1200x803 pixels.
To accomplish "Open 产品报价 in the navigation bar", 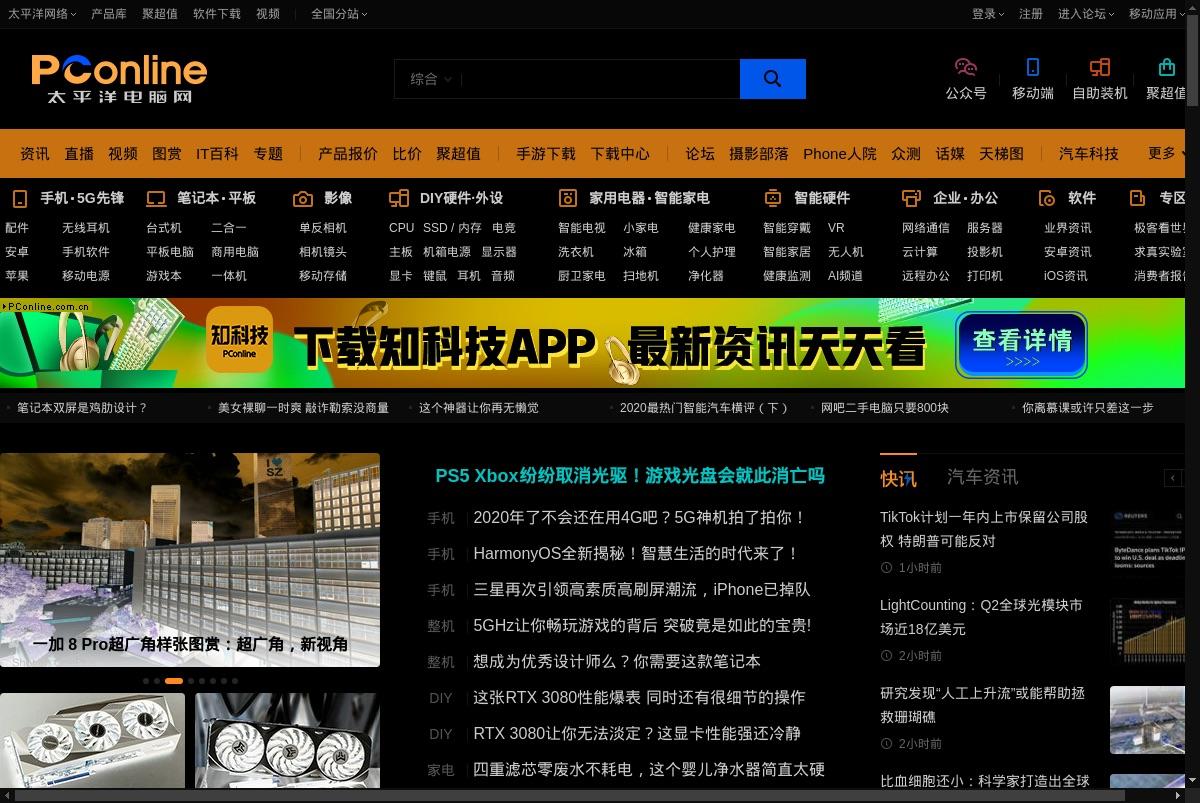I will pos(348,153).
